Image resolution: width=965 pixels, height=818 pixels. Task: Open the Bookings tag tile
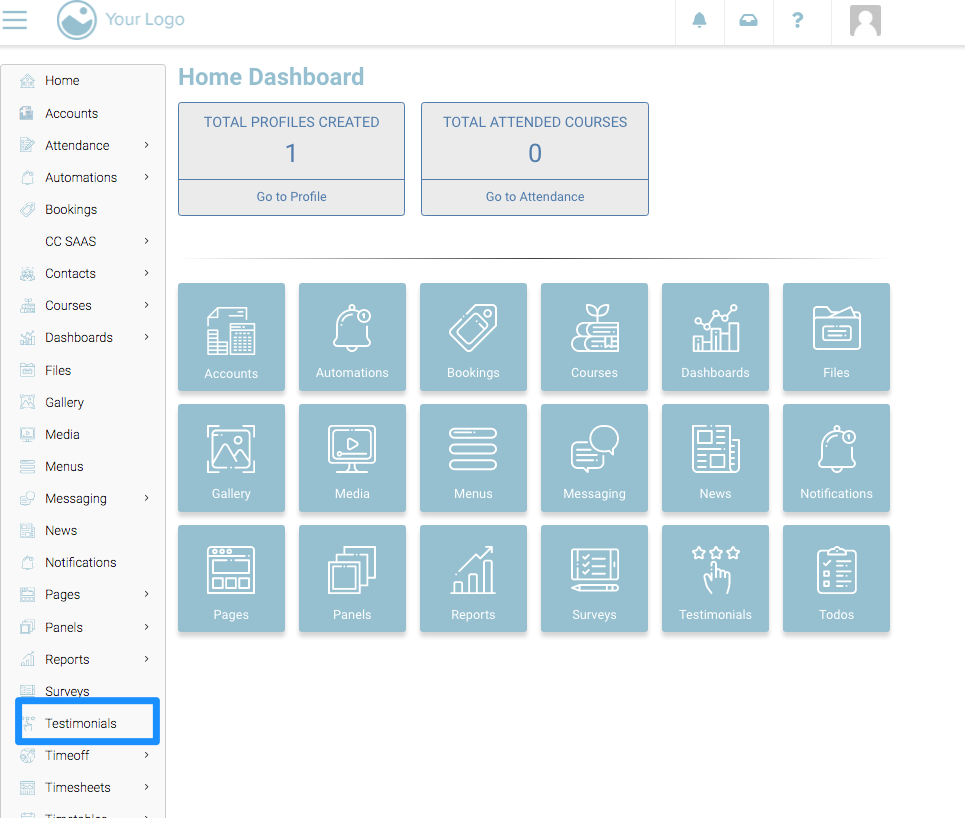click(x=473, y=337)
